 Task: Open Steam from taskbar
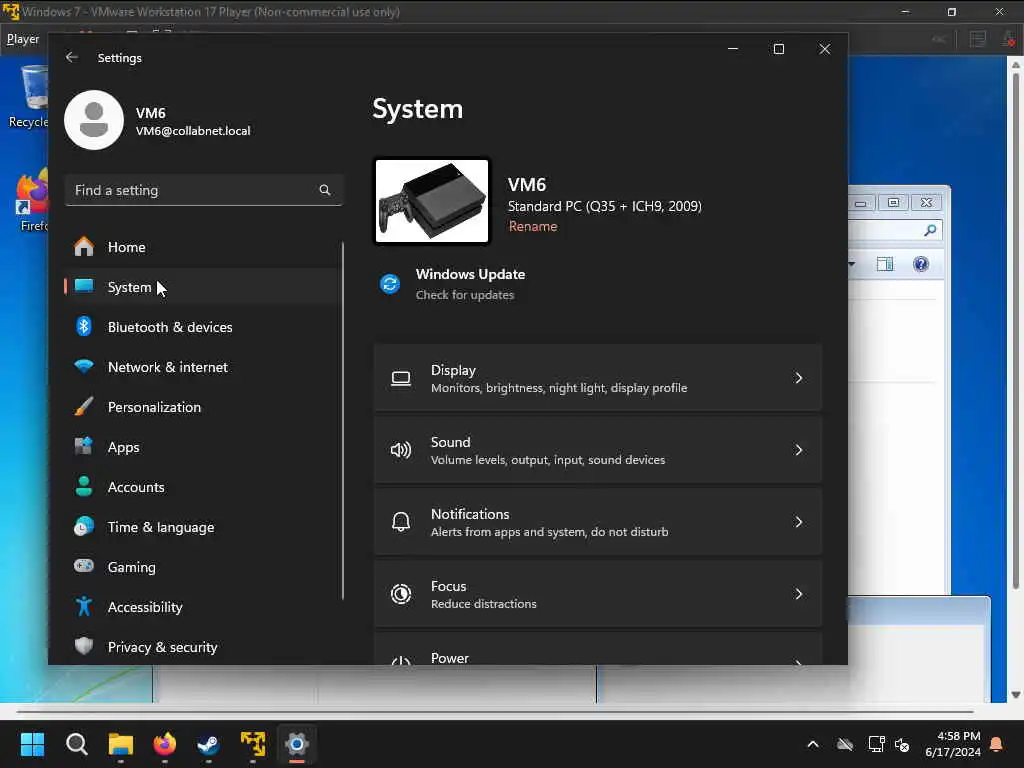pyautogui.click(x=208, y=744)
